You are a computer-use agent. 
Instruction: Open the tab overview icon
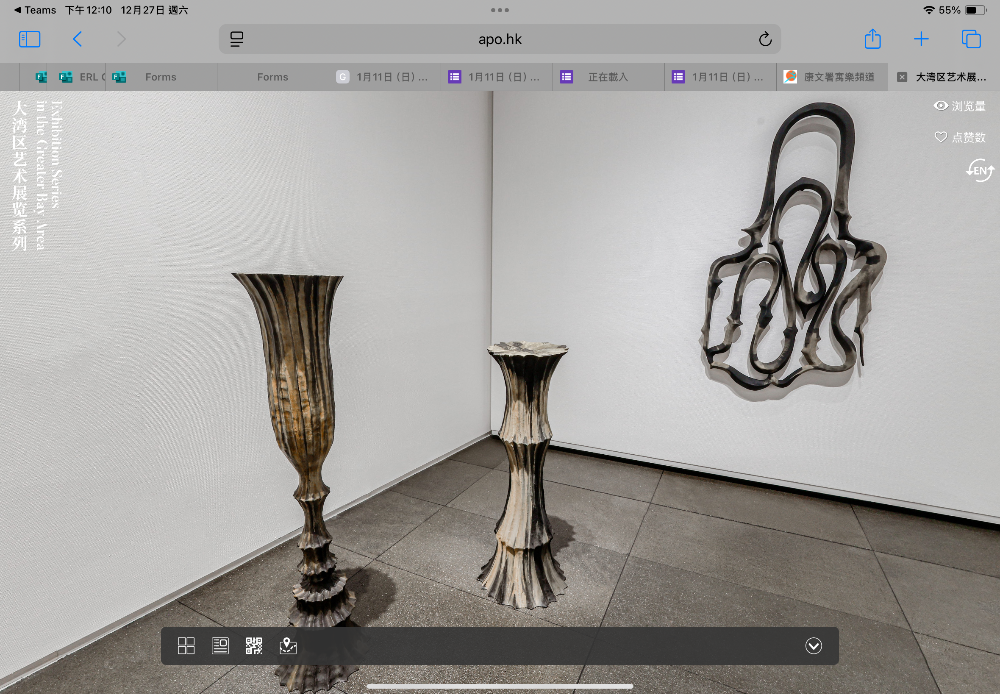point(970,39)
